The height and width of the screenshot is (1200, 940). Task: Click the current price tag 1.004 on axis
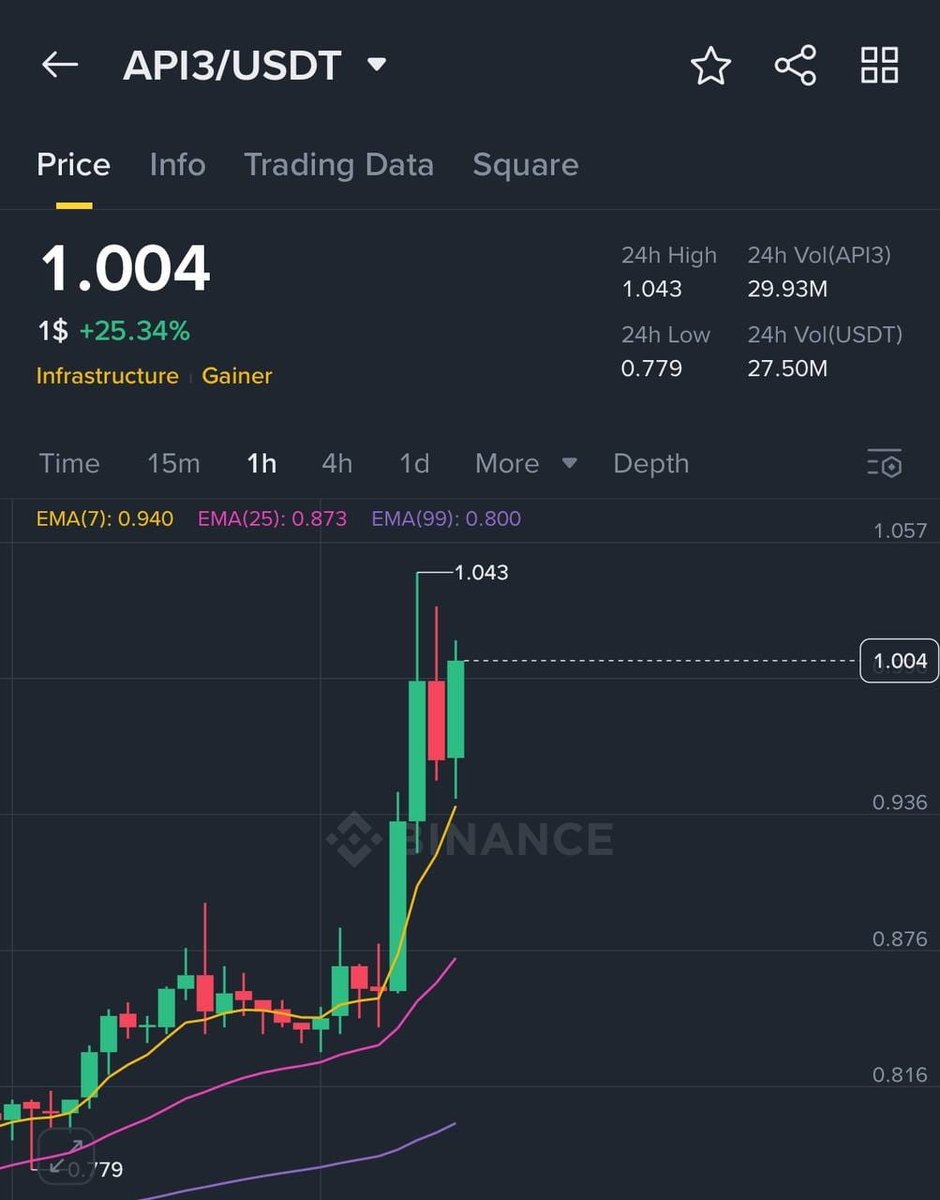pyautogui.click(x=899, y=661)
